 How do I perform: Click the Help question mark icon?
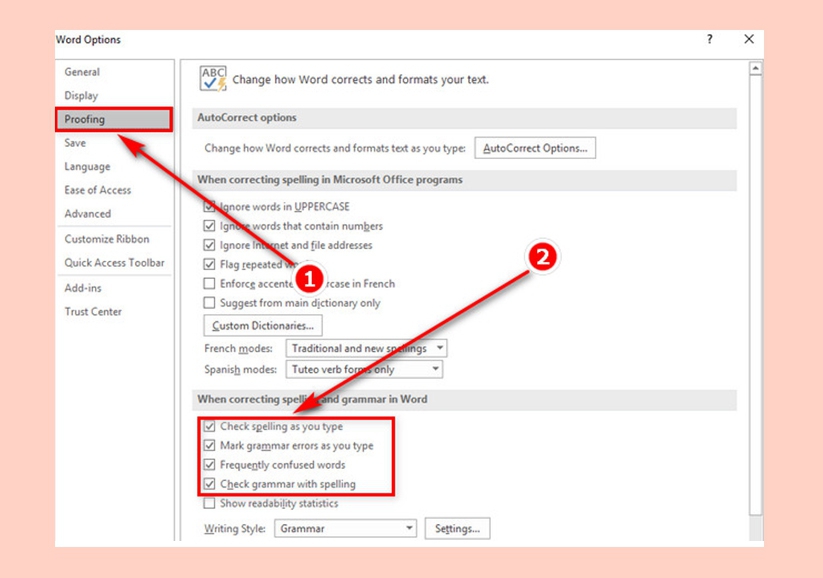tap(710, 39)
